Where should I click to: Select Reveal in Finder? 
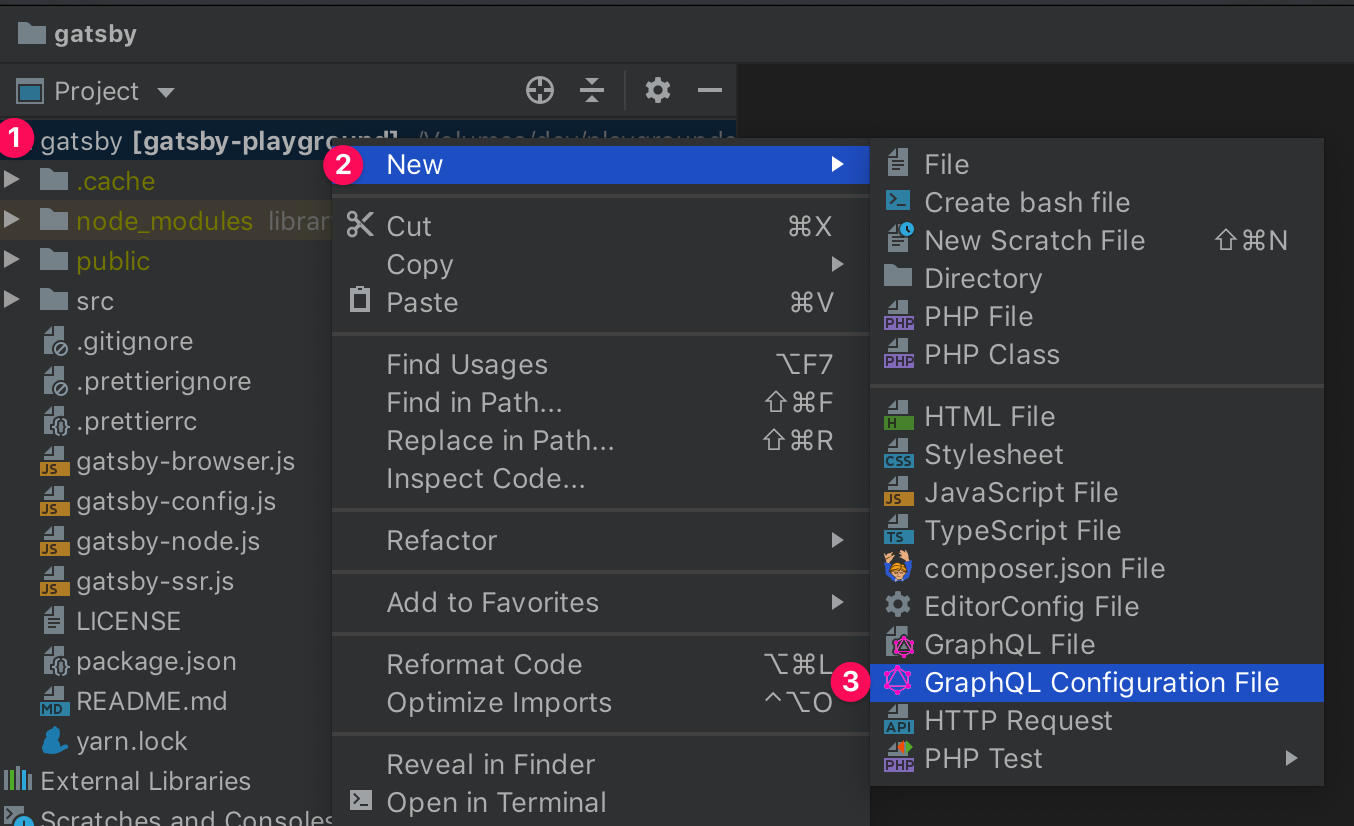490,765
